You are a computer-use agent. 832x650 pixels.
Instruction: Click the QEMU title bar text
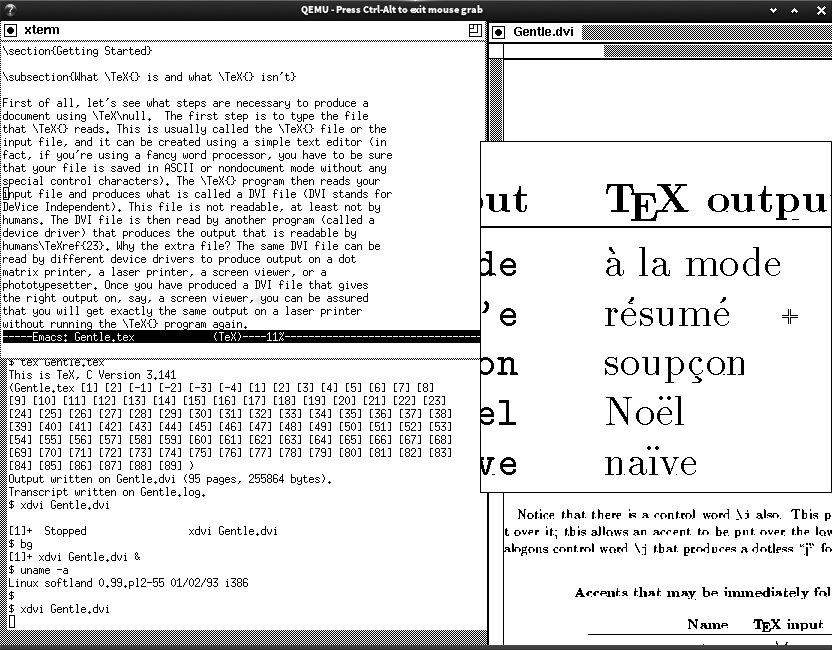[392, 10]
